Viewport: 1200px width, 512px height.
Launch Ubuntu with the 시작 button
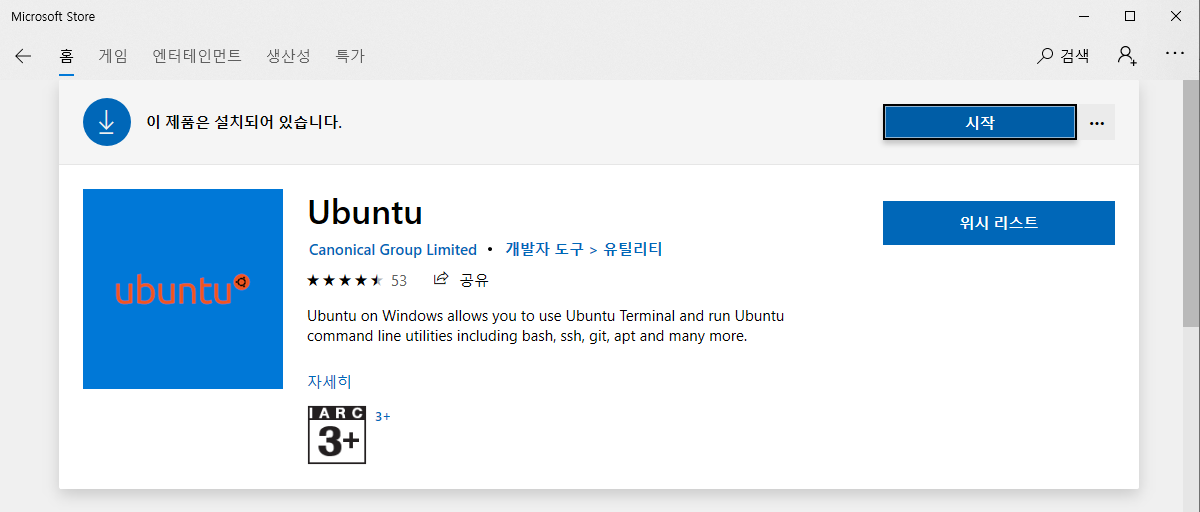[x=980, y=123]
